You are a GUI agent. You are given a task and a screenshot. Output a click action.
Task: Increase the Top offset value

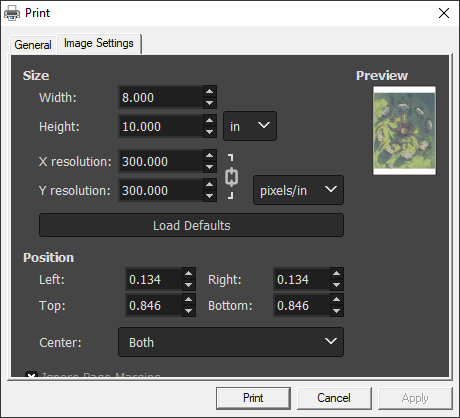pyautogui.click(x=189, y=299)
